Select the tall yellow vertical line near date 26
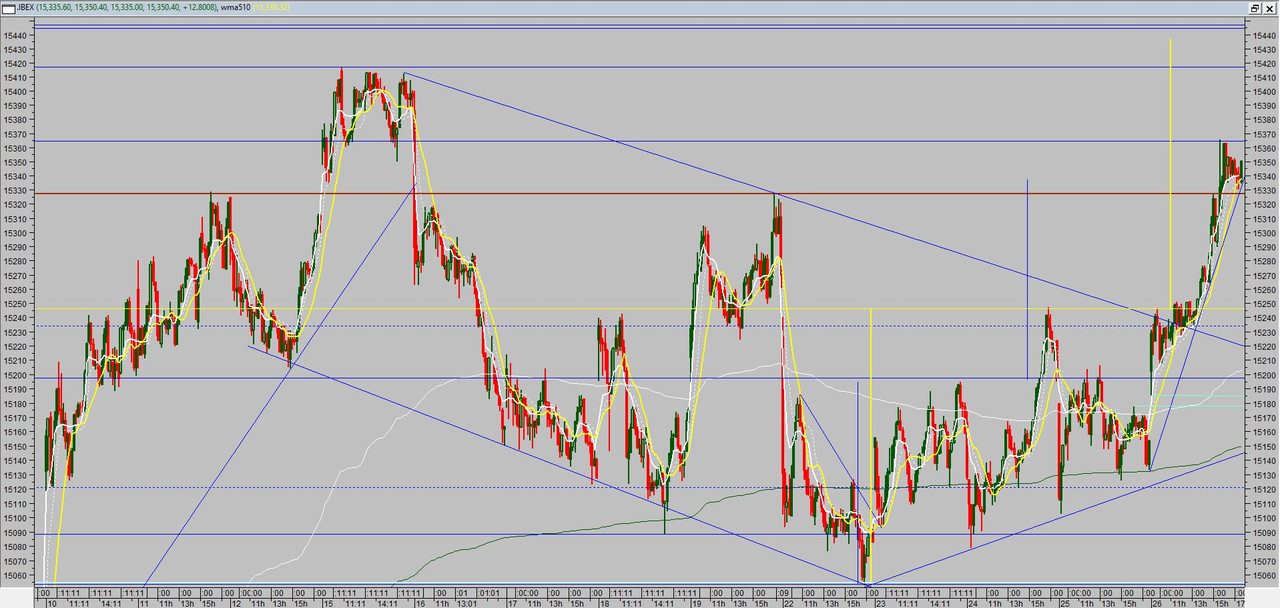 click(x=1170, y=172)
